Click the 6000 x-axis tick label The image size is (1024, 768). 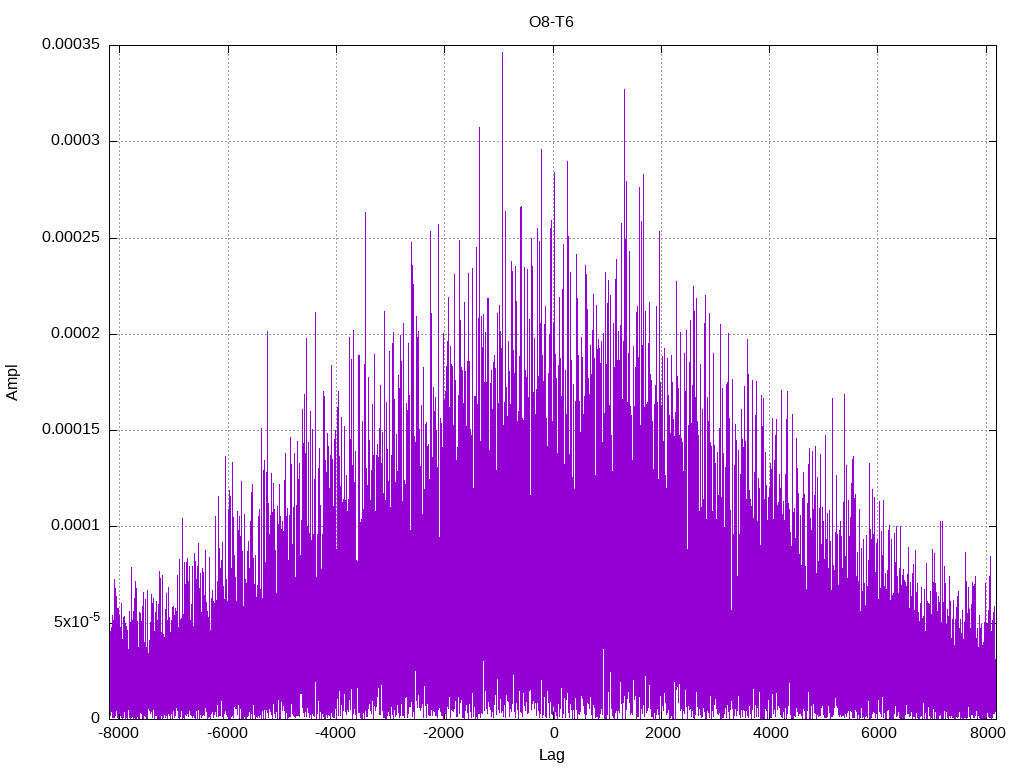click(878, 733)
